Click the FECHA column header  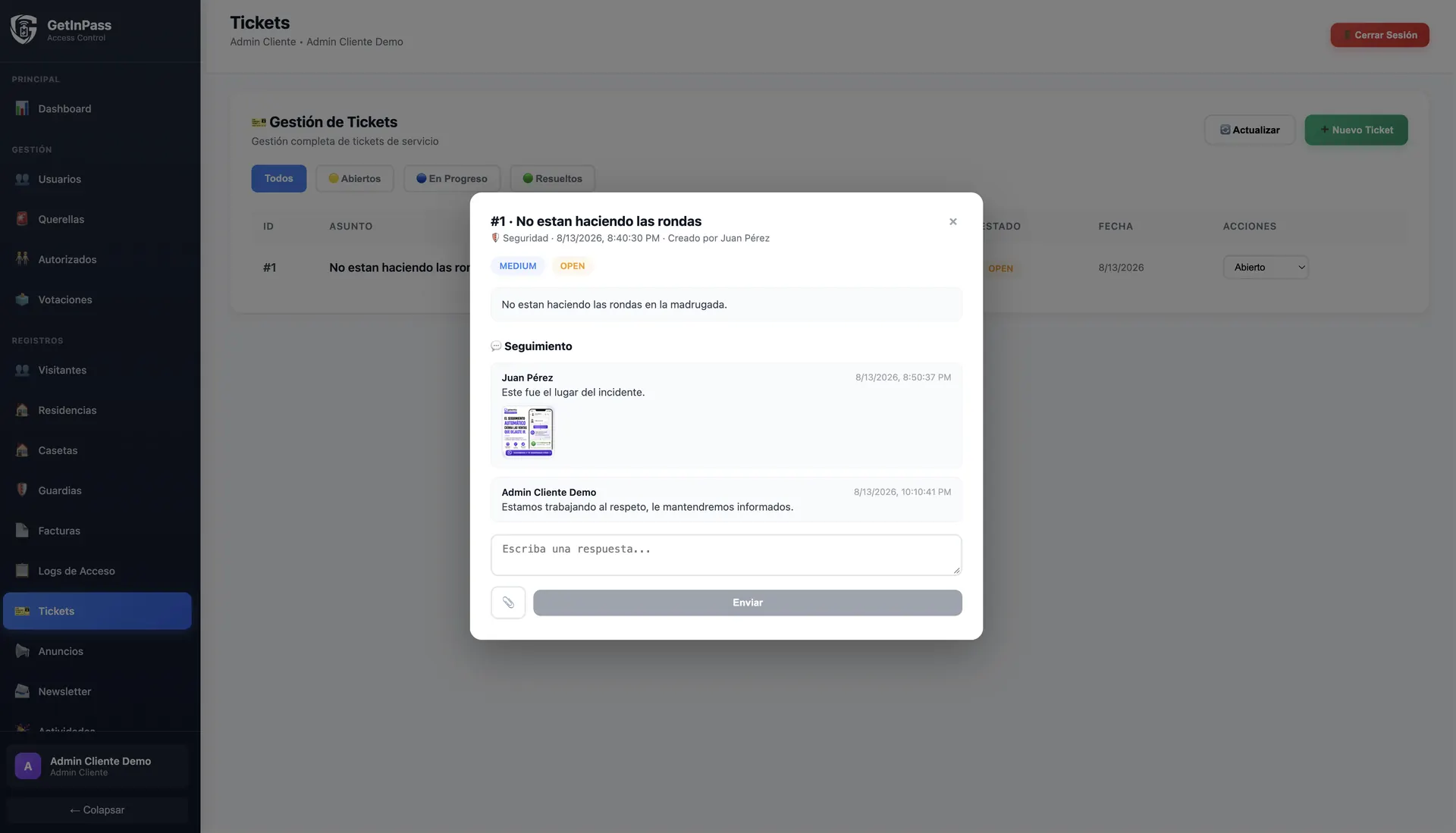tap(1116, 226)
